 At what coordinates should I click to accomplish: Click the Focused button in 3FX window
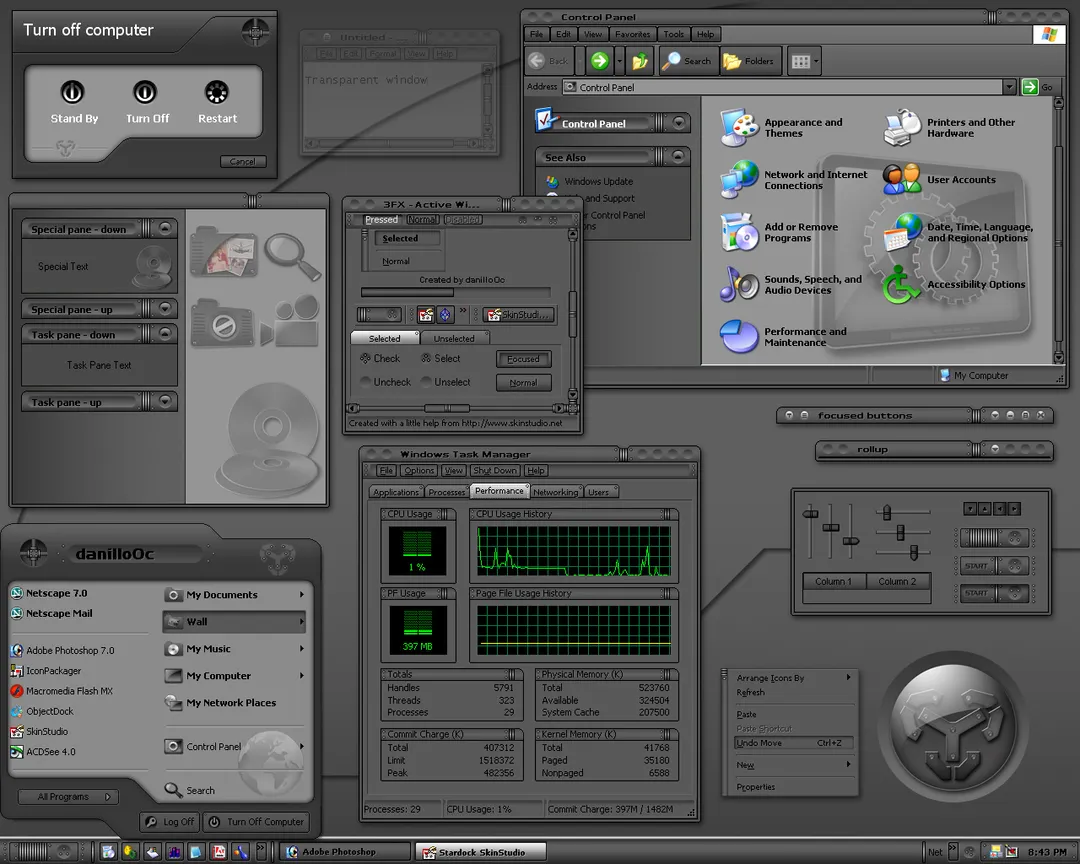(523, 359)
